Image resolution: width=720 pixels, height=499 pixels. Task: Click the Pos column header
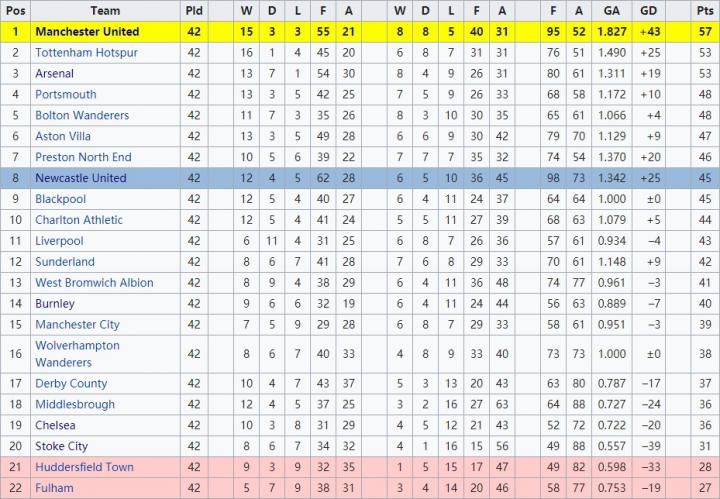(x=16, y=11)
